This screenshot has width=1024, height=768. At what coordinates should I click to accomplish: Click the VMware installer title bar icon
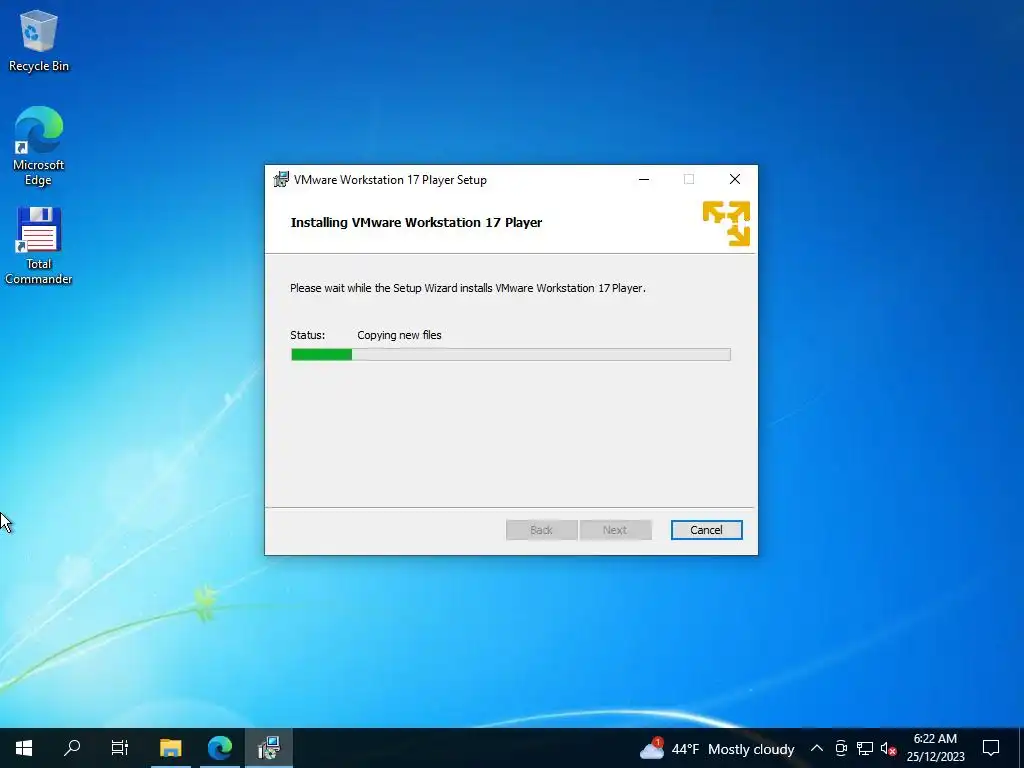[281, 180]
